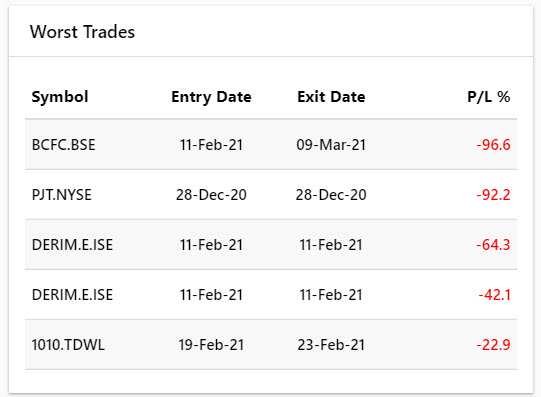The width and height of the screenshot is (541, 397).
Task: Click the -64.3 DERIM.E.ISE loss value
Action: coord(493,245)
